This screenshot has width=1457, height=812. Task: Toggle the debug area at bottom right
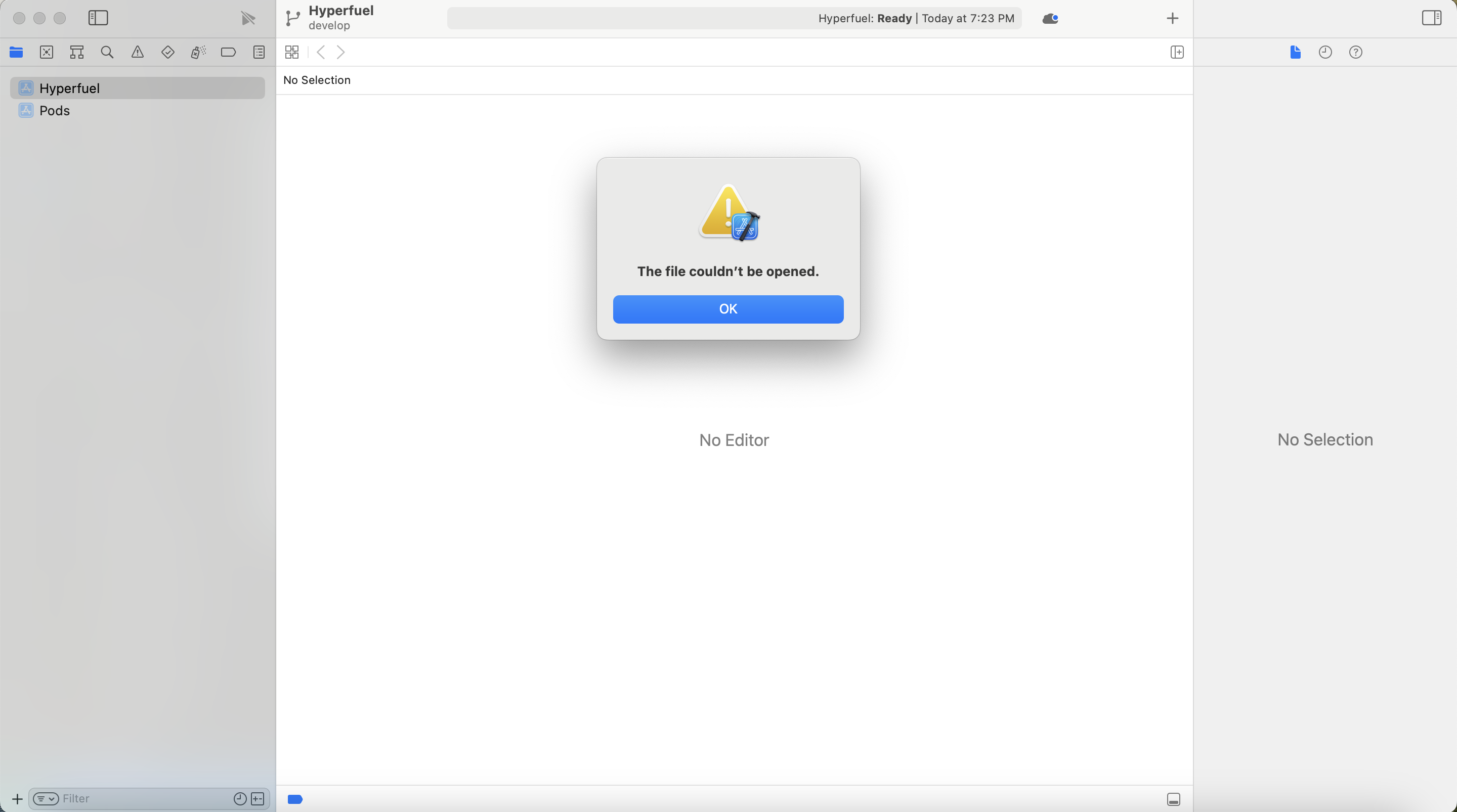[x=1174, y=799]
